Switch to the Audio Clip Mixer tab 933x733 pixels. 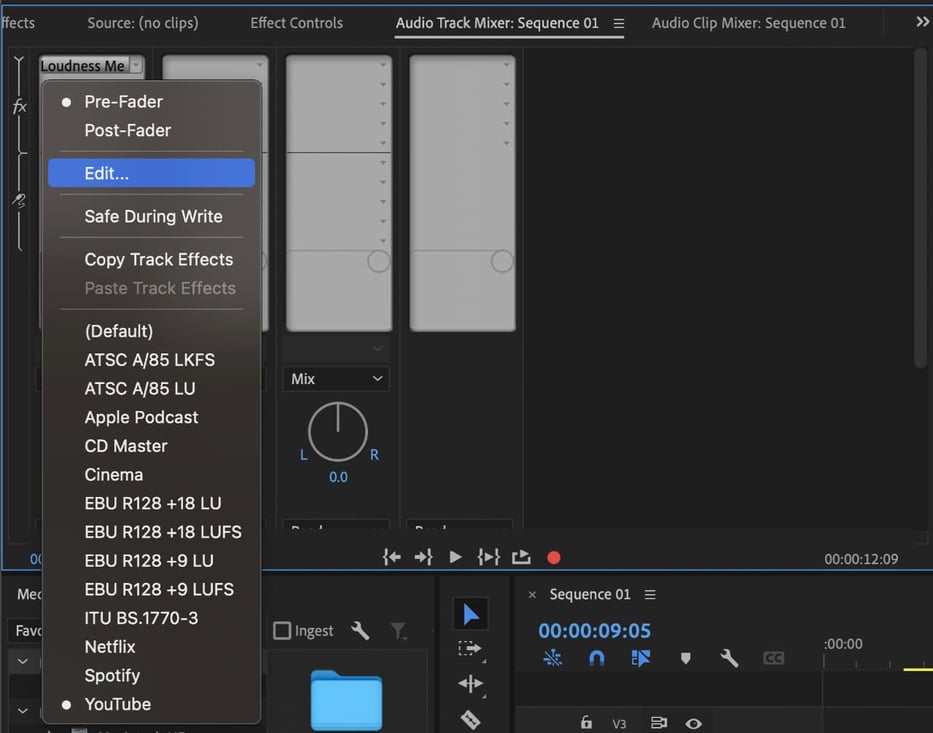pos(748,22)
